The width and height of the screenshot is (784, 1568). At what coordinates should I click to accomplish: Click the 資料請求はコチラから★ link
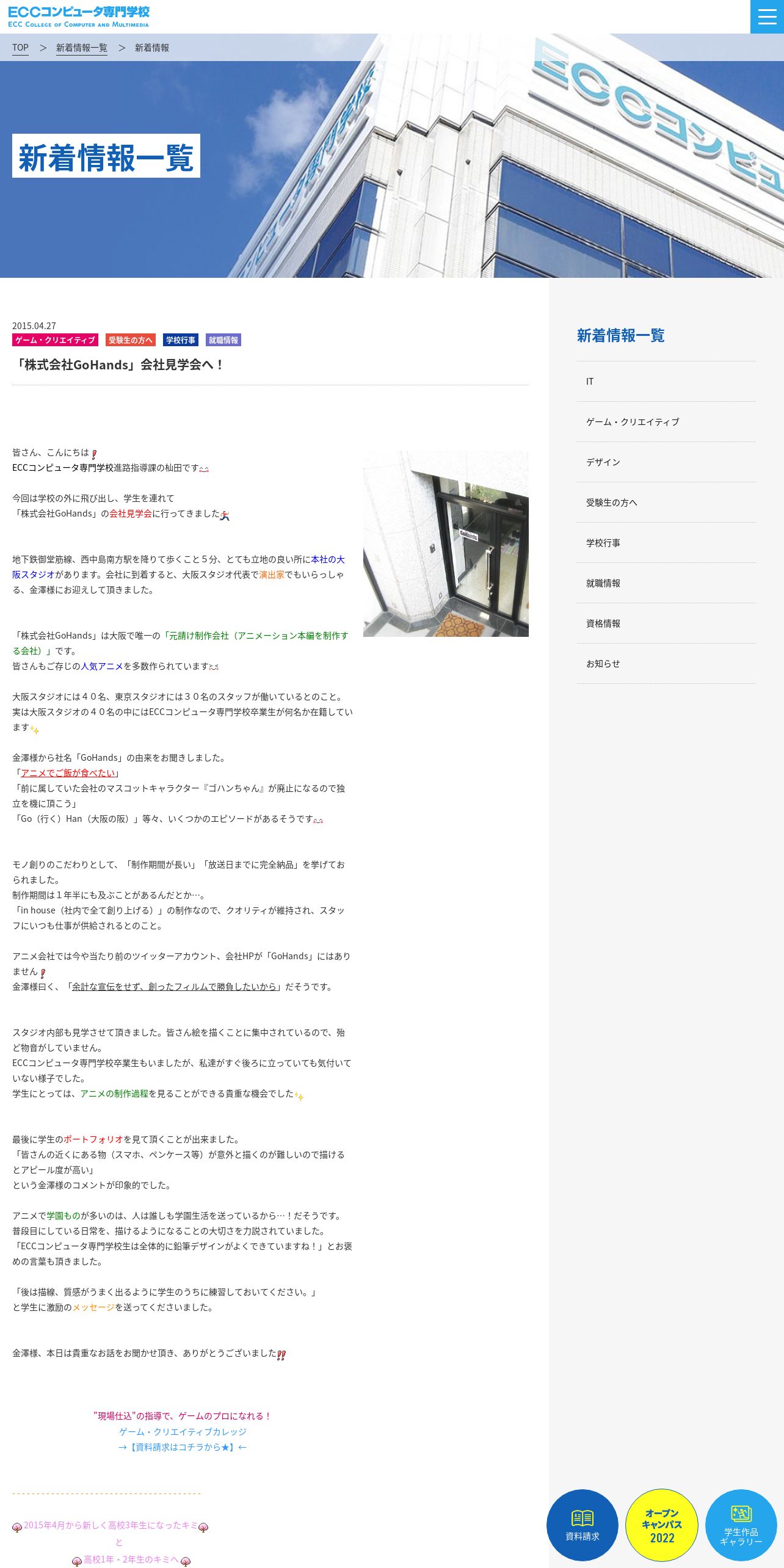183,1447
